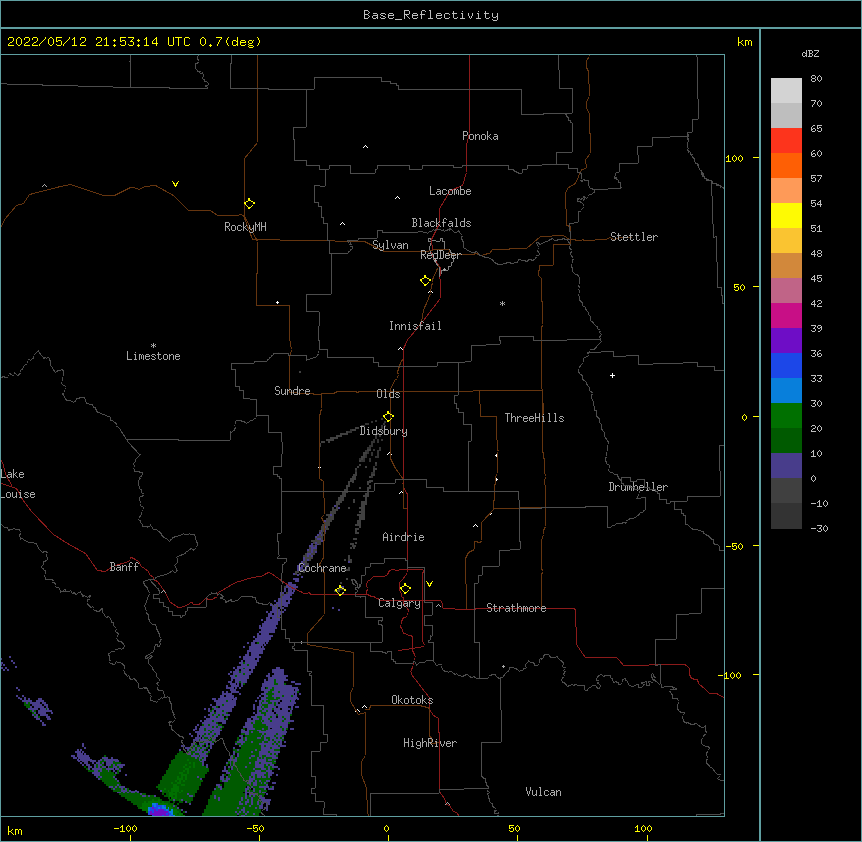Click the Drumheller town label

638,487
